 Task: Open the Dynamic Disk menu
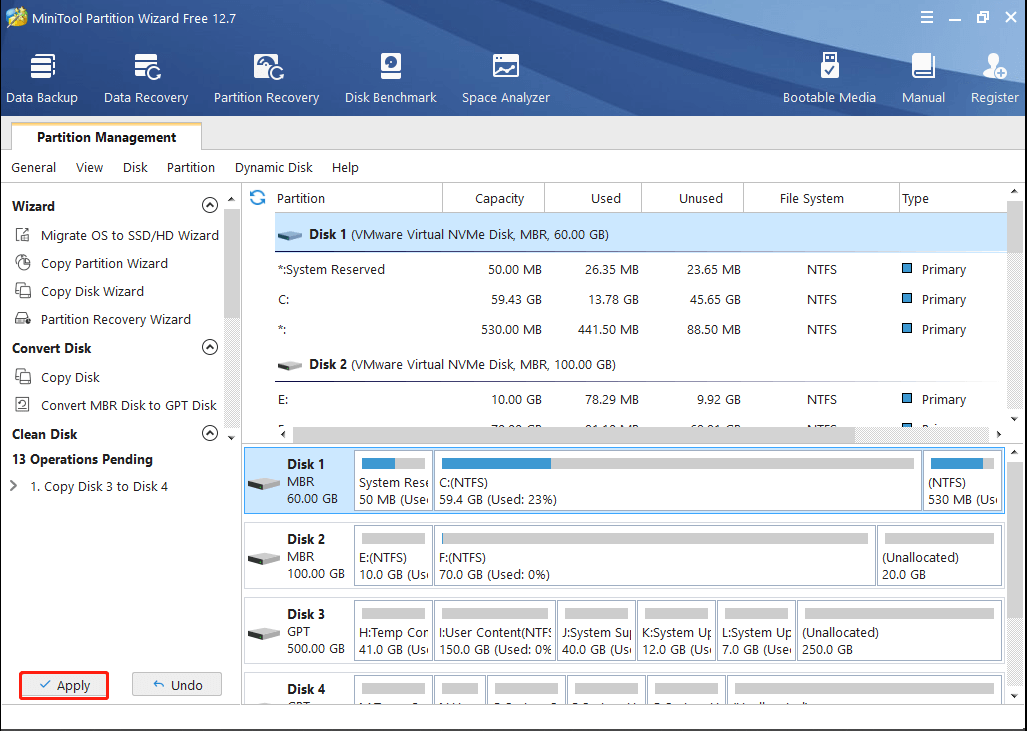coord(274,168)
